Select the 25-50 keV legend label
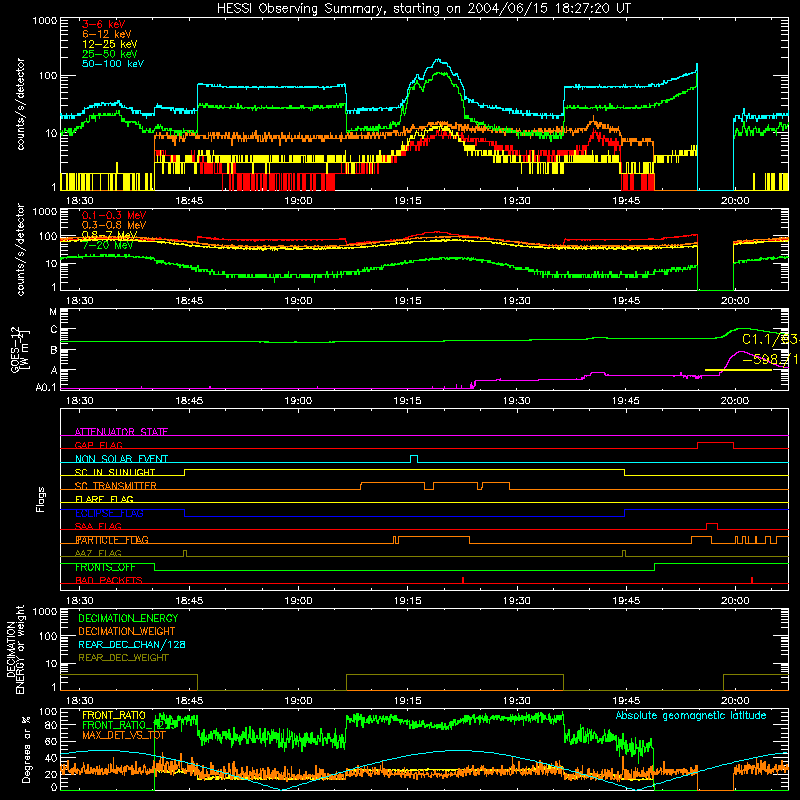This screenshot has height=800, width=800. pyautogui.click(x=109, y=54)
